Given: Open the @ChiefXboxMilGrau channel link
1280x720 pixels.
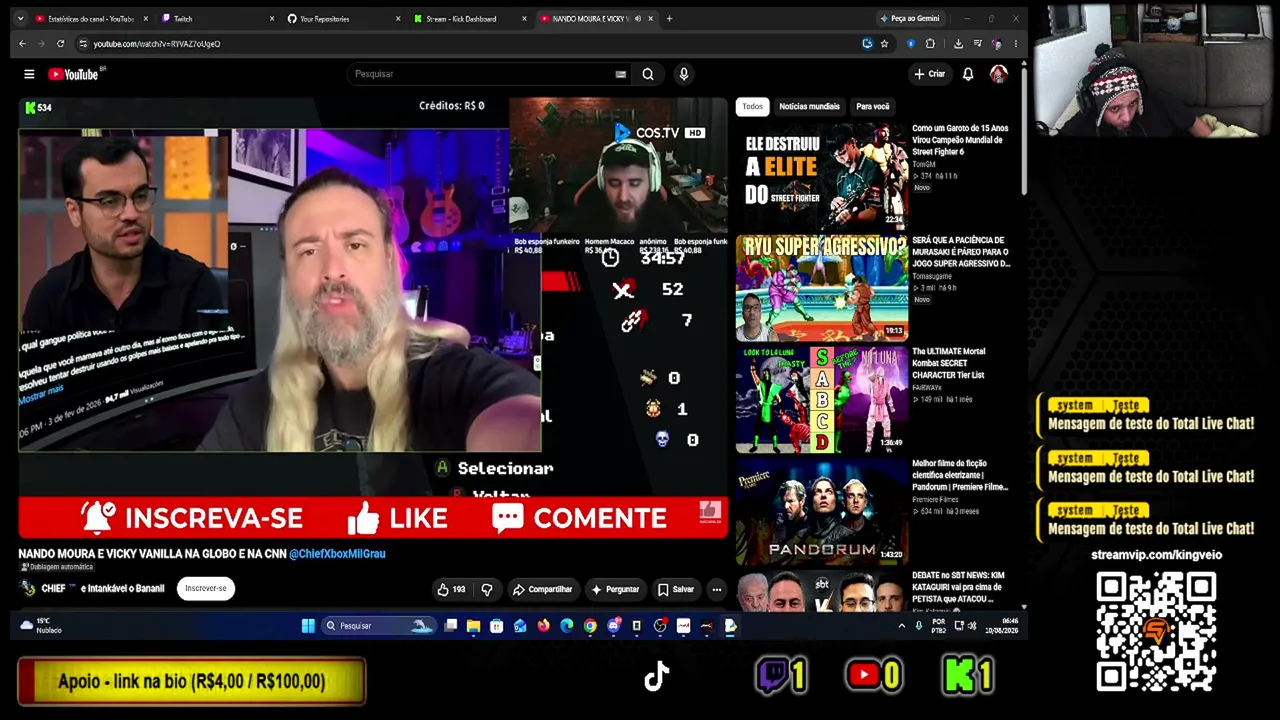Looking at the screenshot, I should (337, 554).
